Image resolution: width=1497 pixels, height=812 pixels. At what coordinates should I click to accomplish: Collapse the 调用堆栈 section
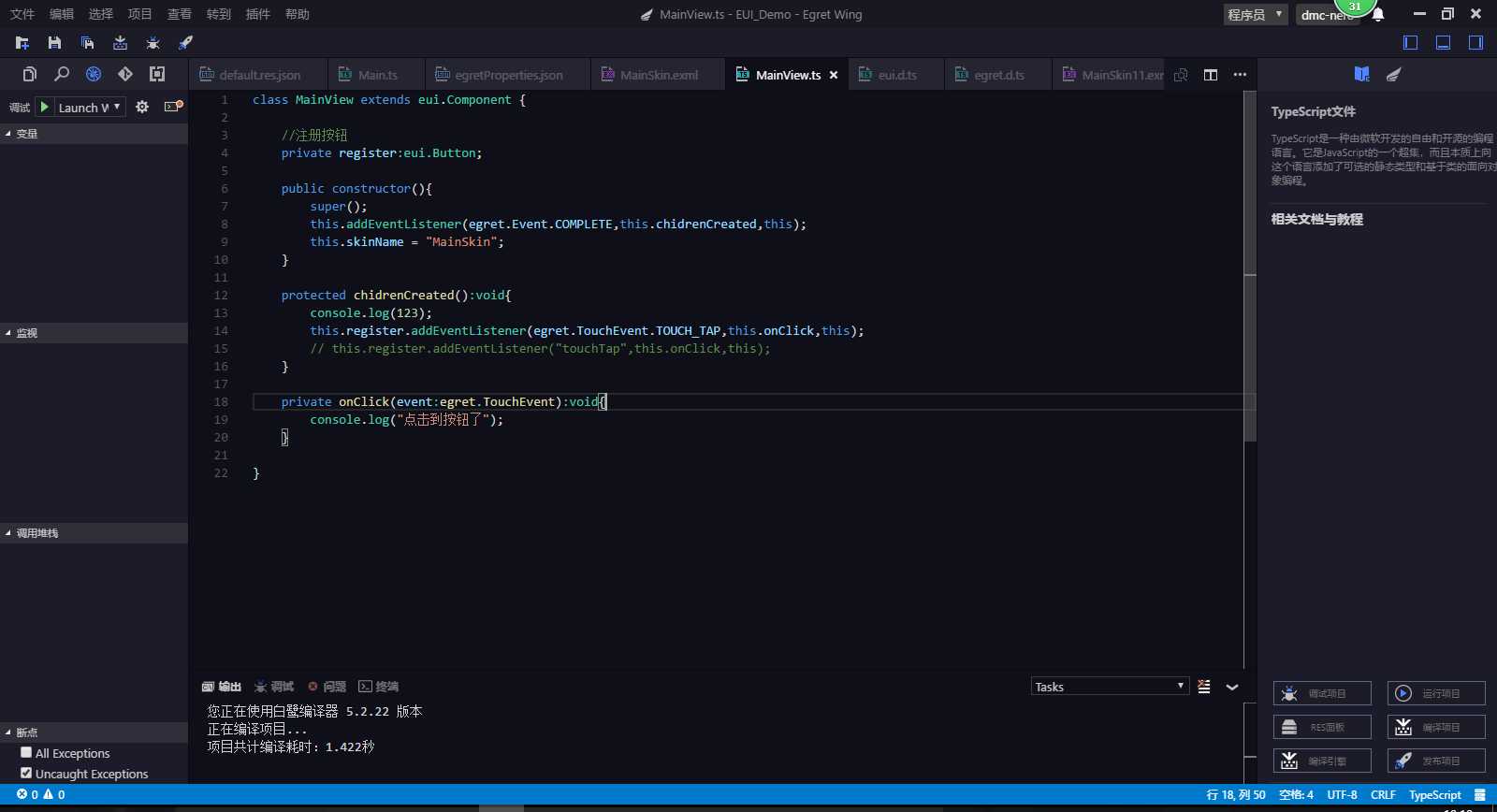tap(94, 533)
